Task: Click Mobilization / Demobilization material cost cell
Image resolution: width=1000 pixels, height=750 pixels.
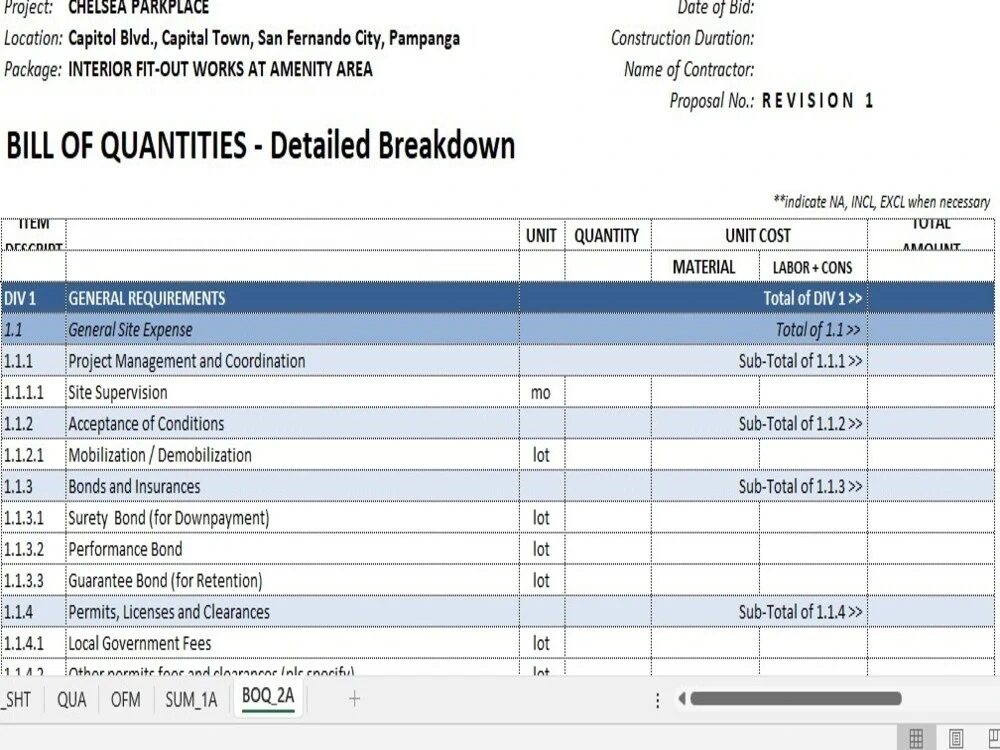Action: [705, 455]
